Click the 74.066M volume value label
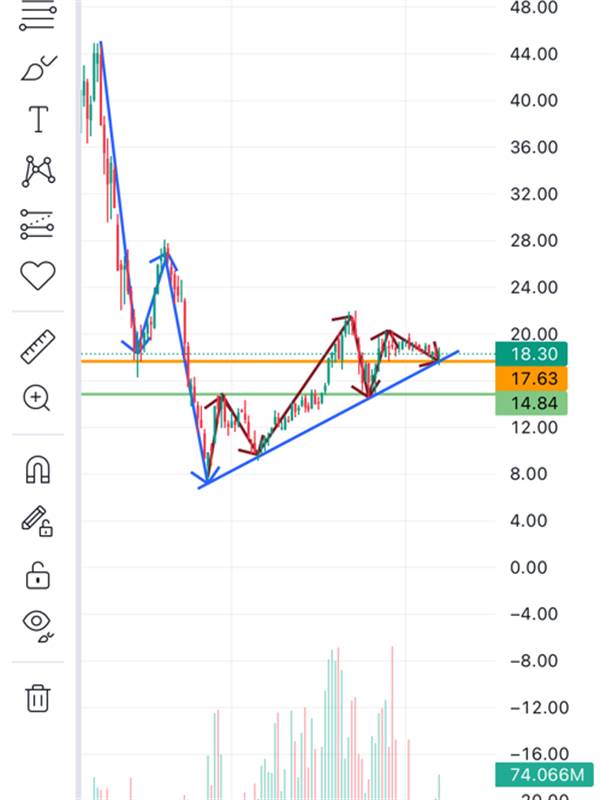 point(545,774)
